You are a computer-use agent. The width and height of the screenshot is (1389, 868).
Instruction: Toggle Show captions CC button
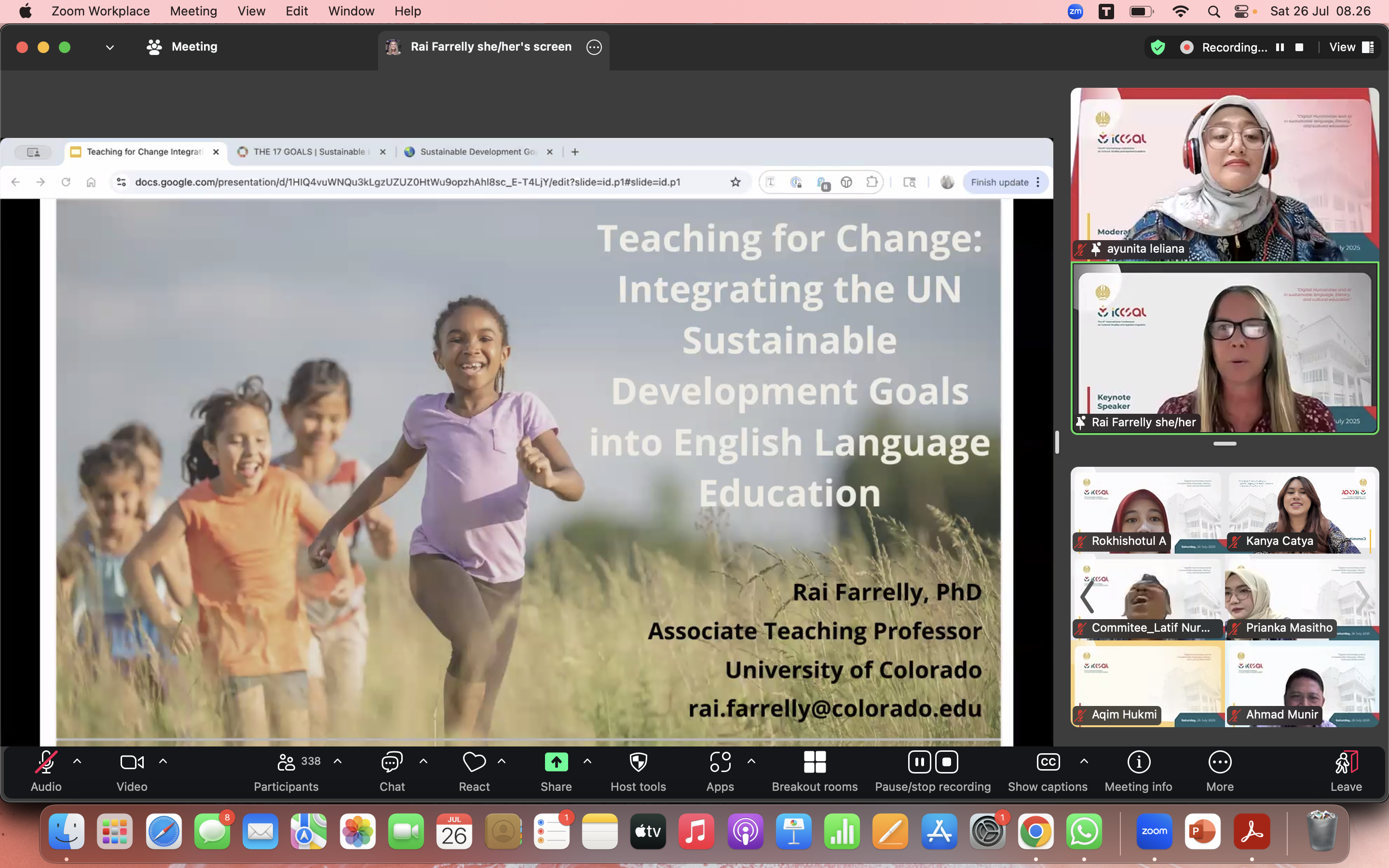[x=1048, y=763]
